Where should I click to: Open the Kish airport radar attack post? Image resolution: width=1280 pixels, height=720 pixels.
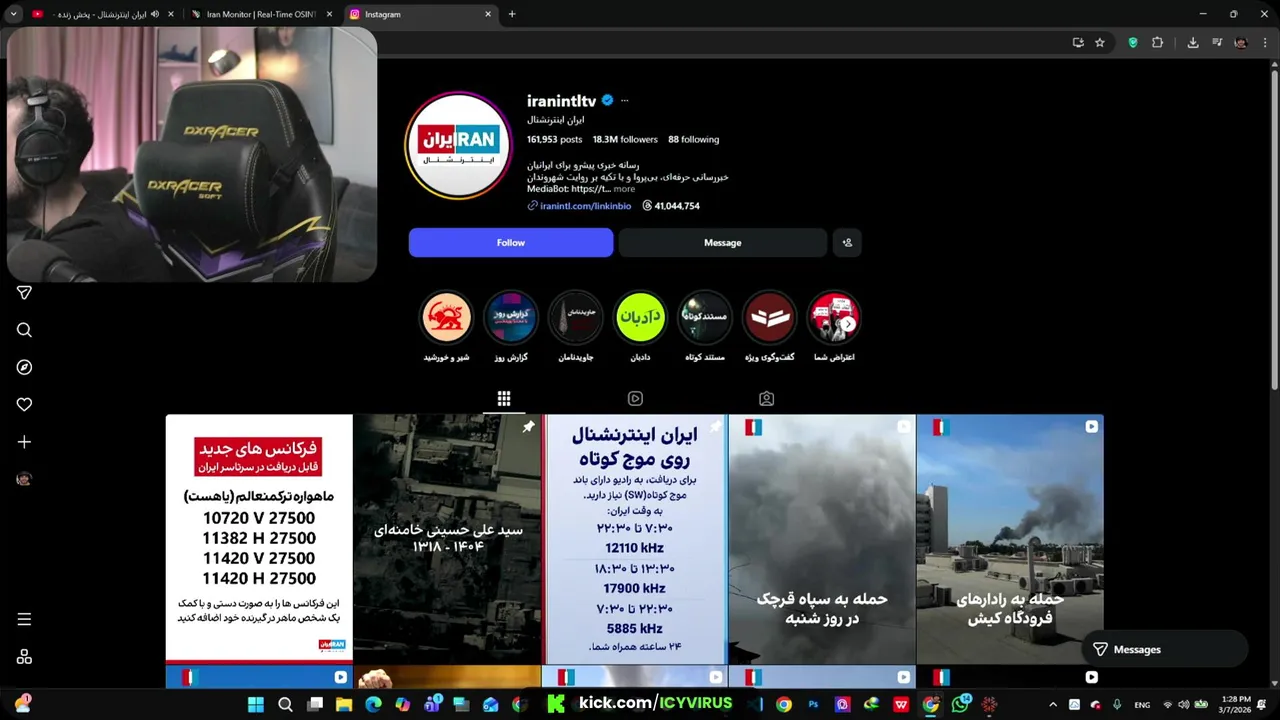tap(1010, 539)
